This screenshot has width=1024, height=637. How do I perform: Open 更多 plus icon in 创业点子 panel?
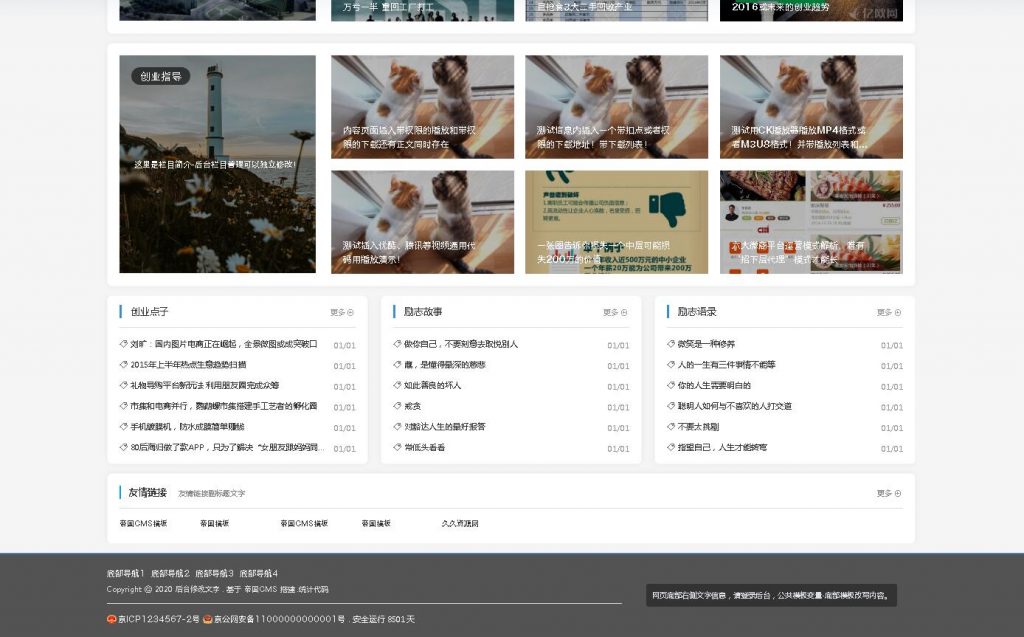(351, 313)
